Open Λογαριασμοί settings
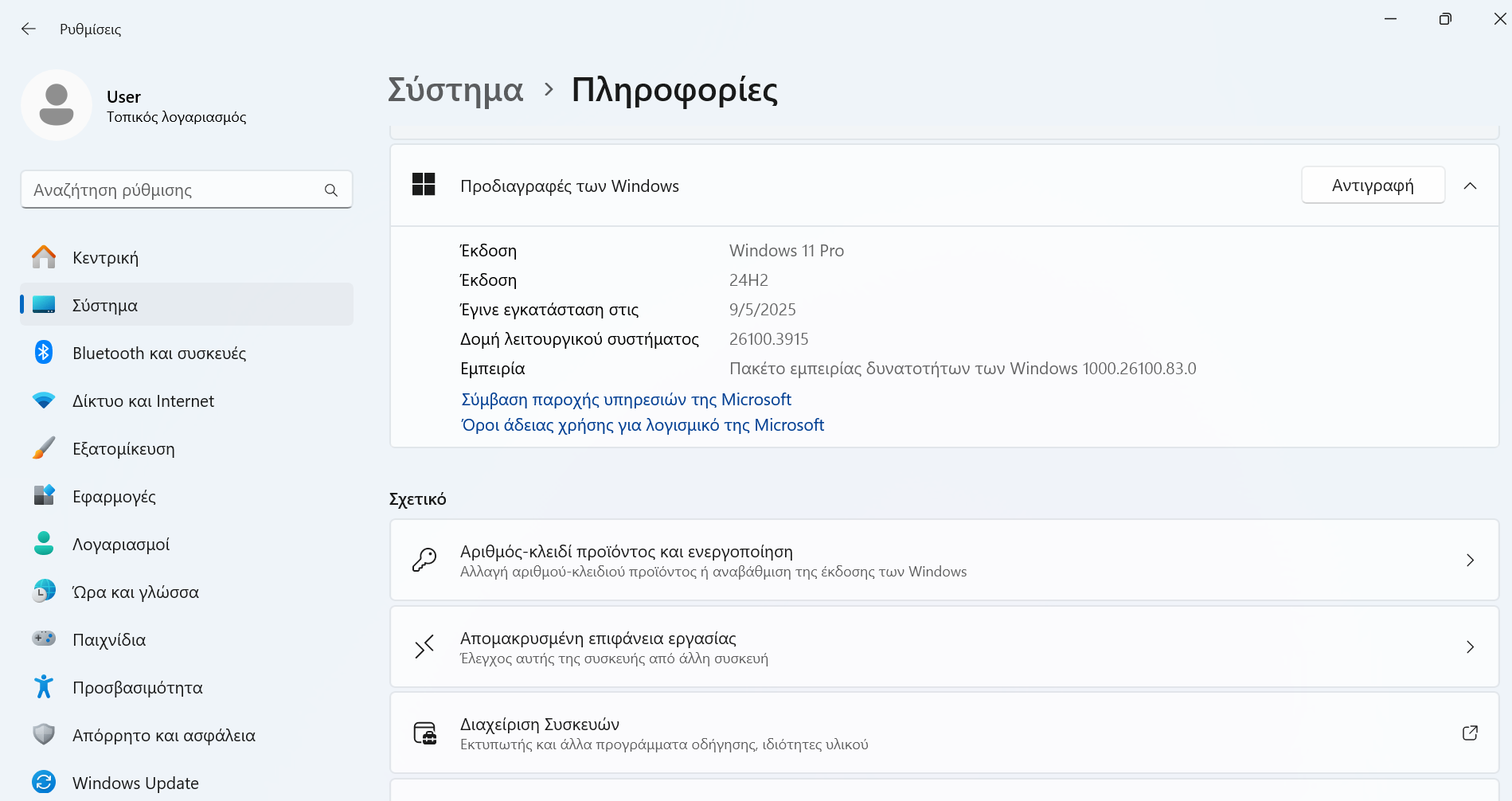 [x=186, y=544]
